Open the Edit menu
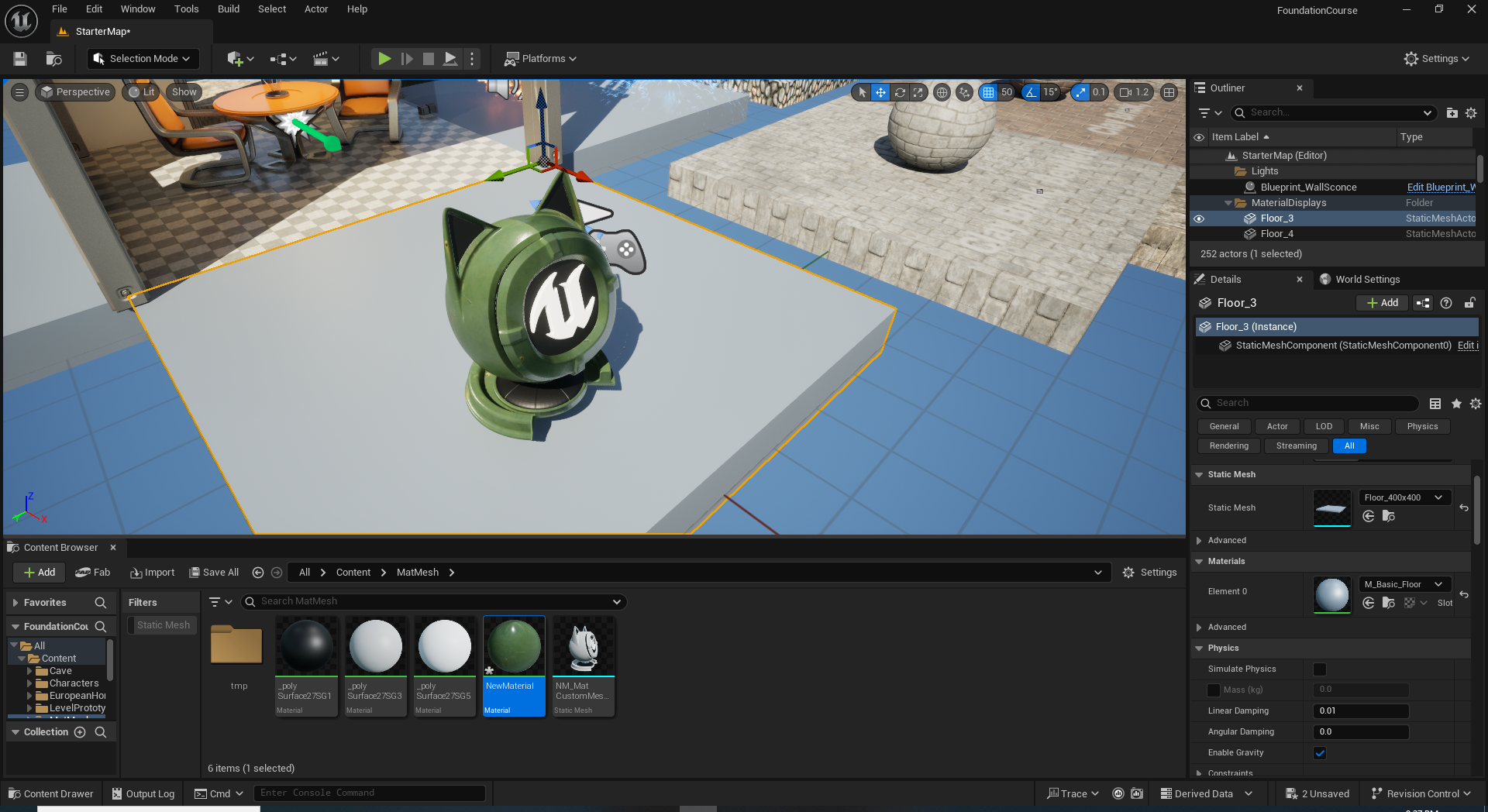Viewport: 1488px width, 812px height. 94,9
